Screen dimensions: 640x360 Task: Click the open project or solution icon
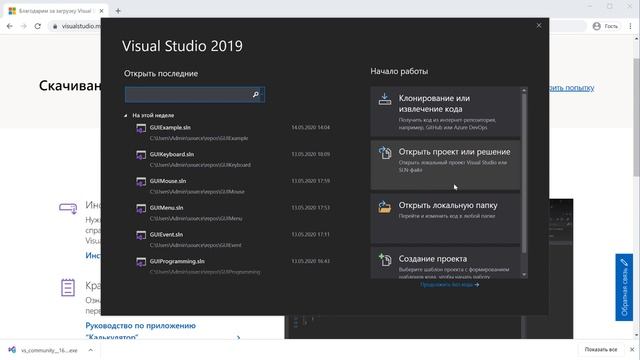pos(384,153)
